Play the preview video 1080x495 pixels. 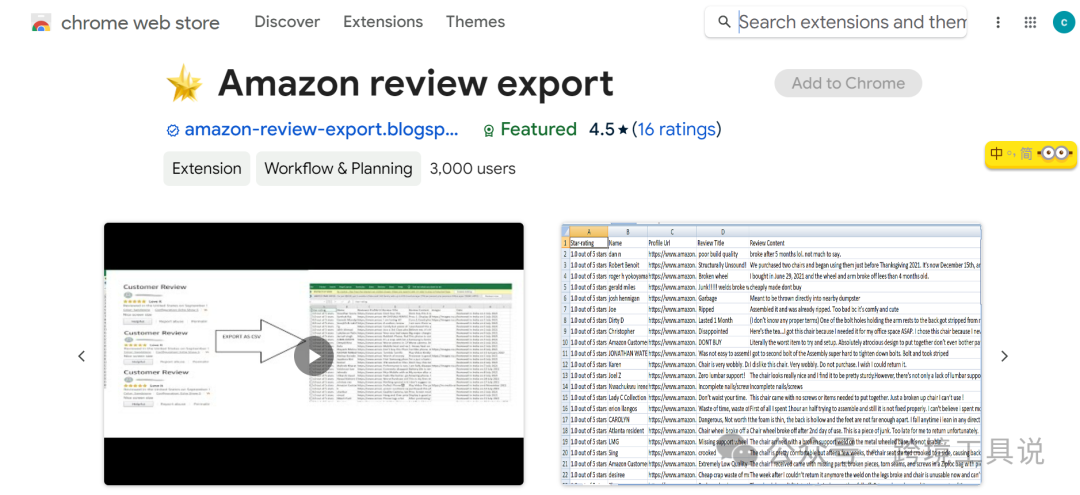tap(313, 356)
